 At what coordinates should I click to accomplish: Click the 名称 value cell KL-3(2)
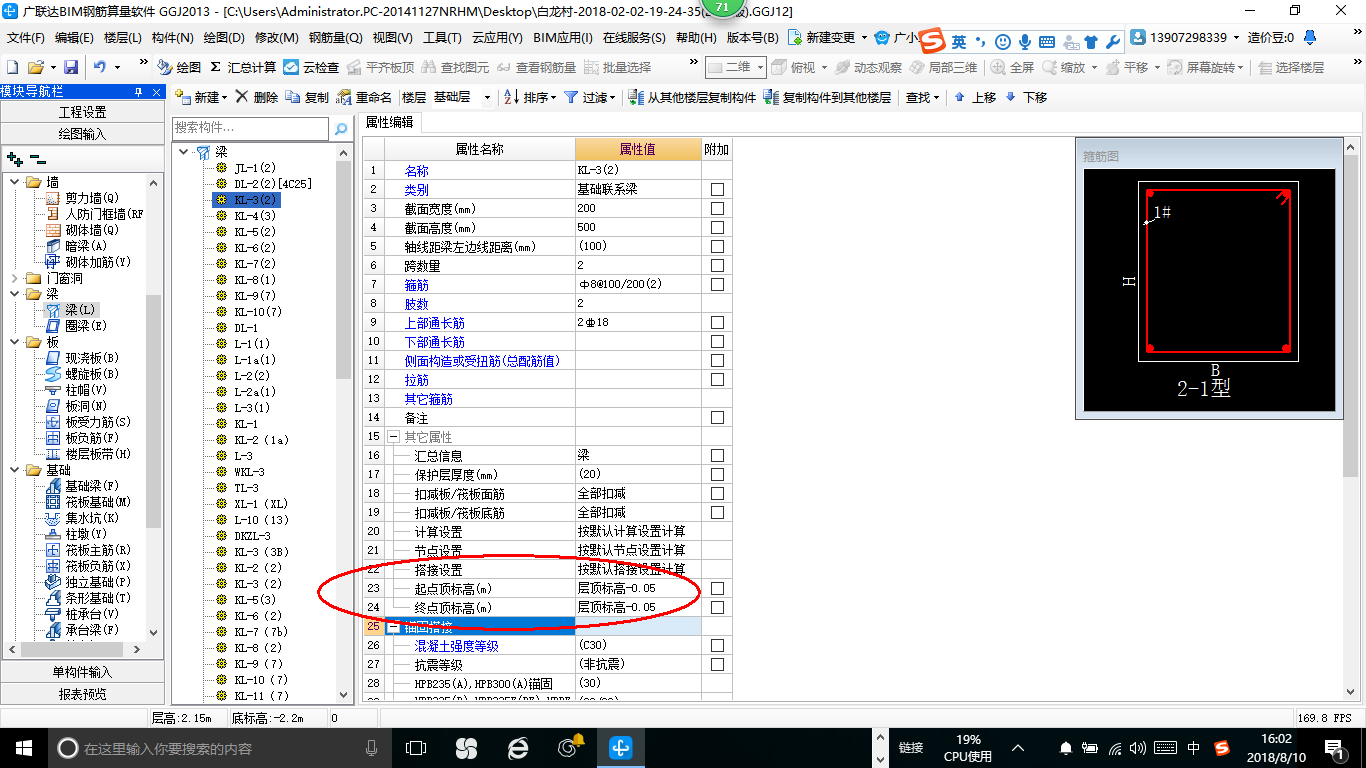pyautogui.click(x=638, y=170)
